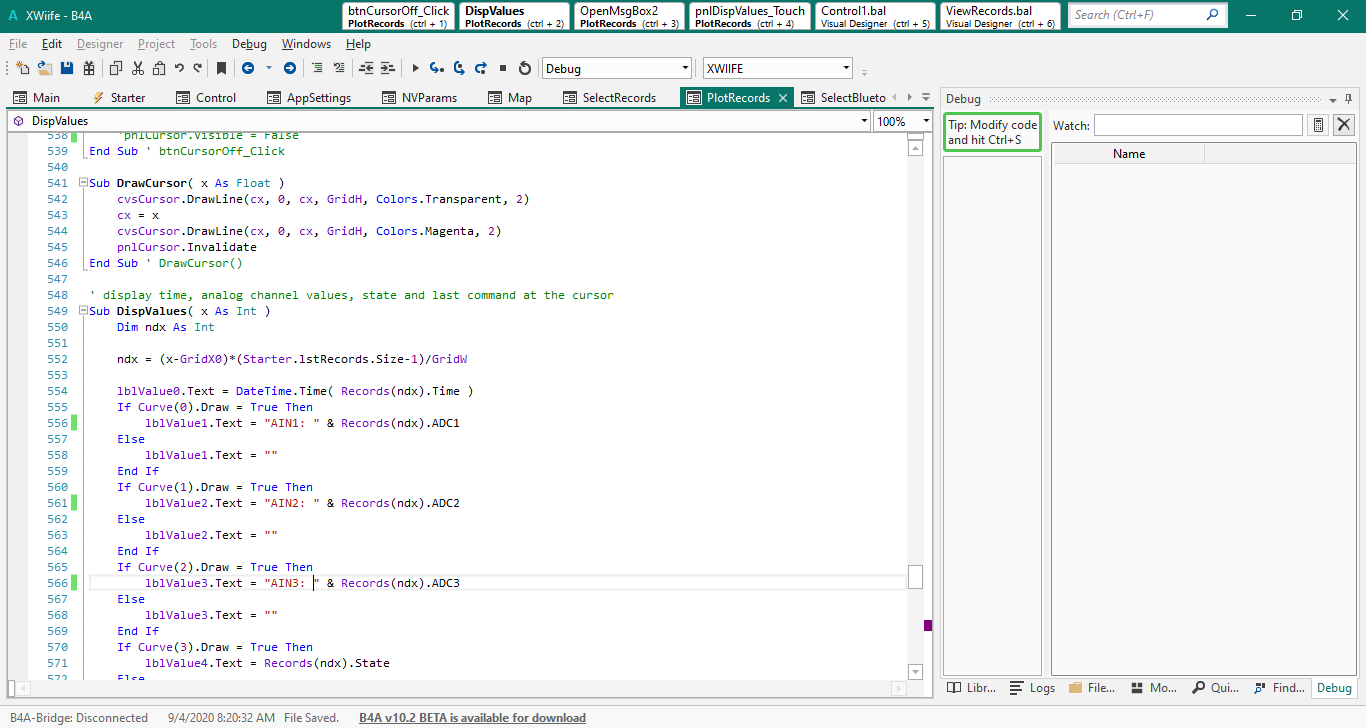Toggle pin on the Debug panel

click(1348, 99)
